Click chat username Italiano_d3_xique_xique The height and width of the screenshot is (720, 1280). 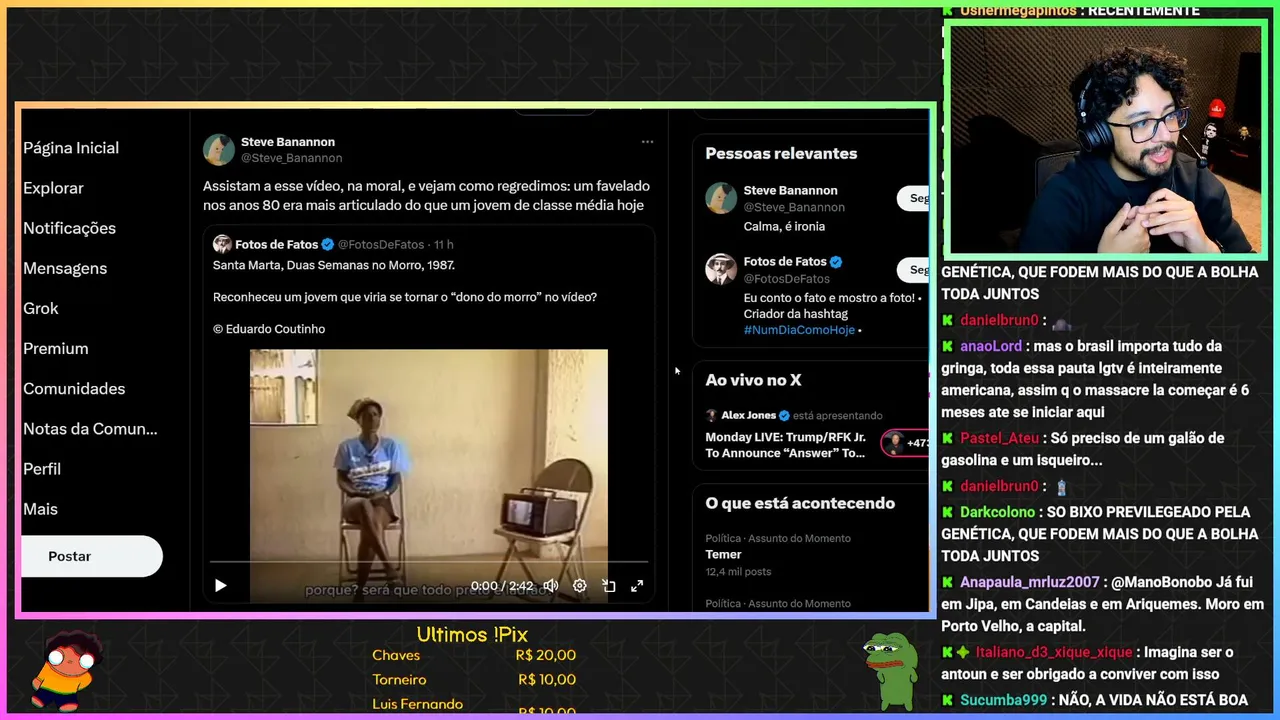point(1054,652)
